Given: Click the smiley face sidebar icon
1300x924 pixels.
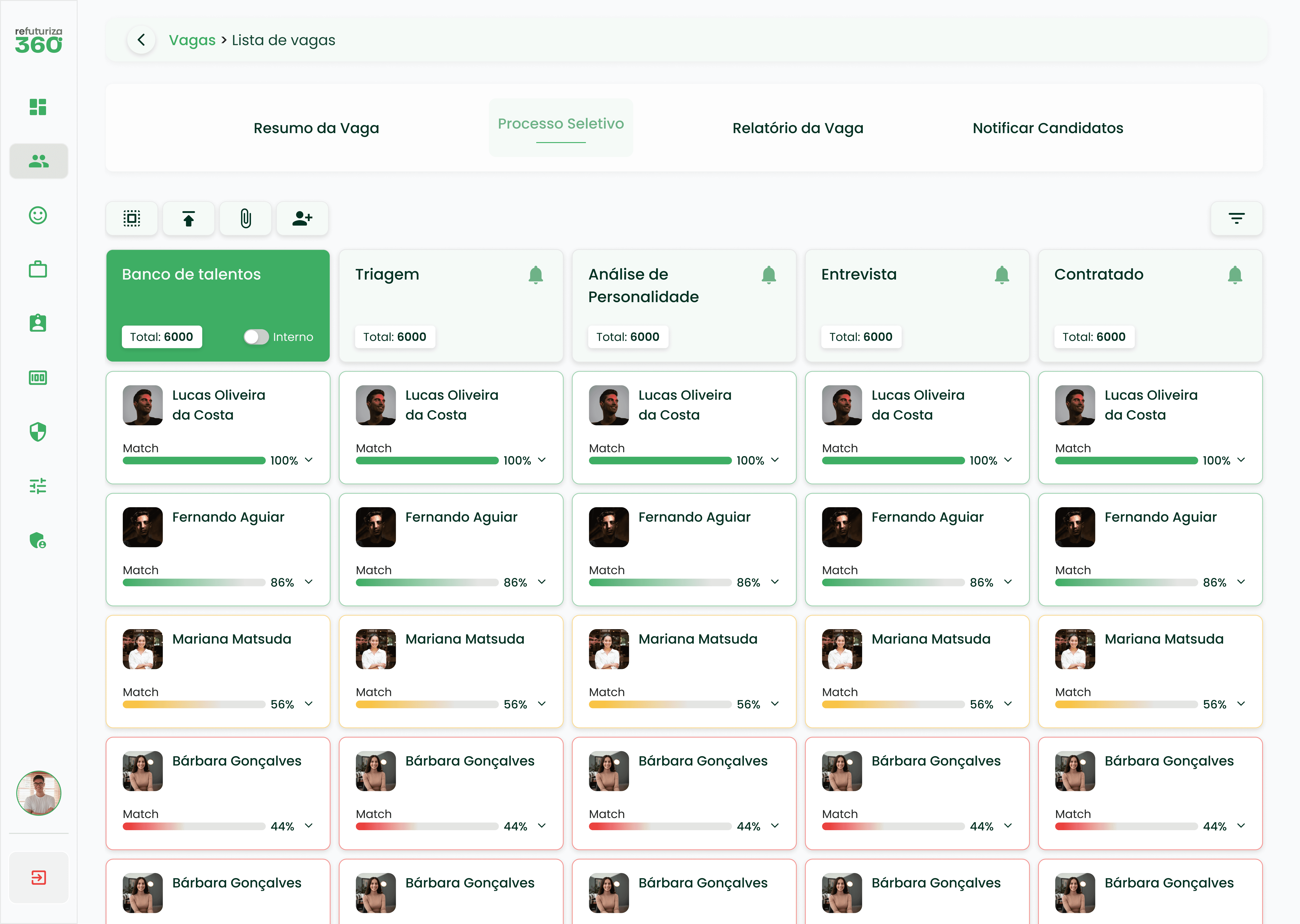Looking at the screenshot, I should coord(38,215).
